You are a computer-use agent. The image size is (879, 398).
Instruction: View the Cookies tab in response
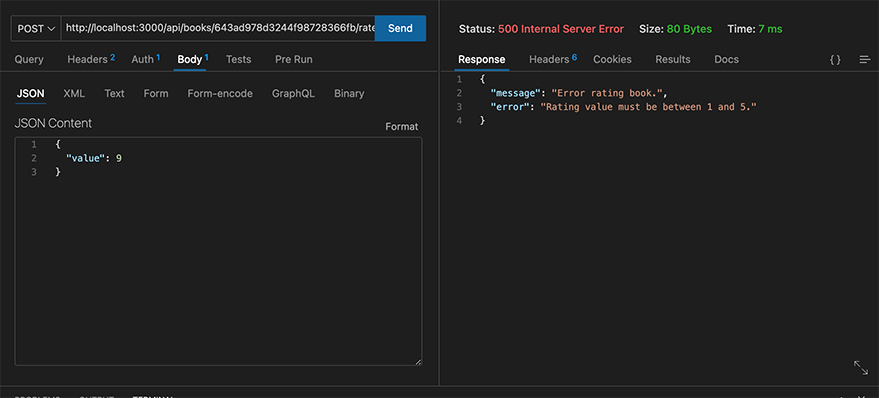click(x=612, y=59)
